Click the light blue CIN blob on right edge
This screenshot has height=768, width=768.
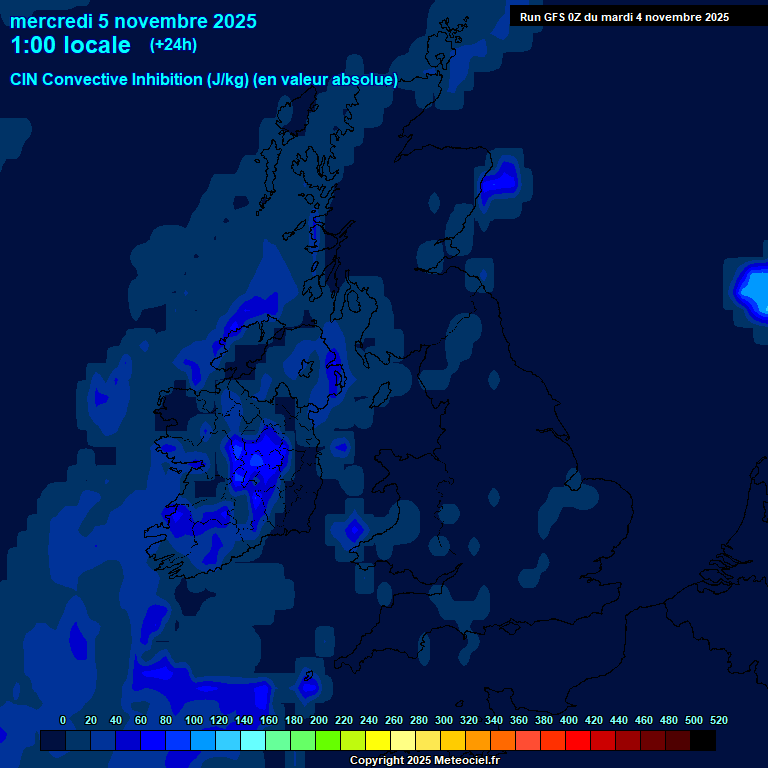click(752, 287)
